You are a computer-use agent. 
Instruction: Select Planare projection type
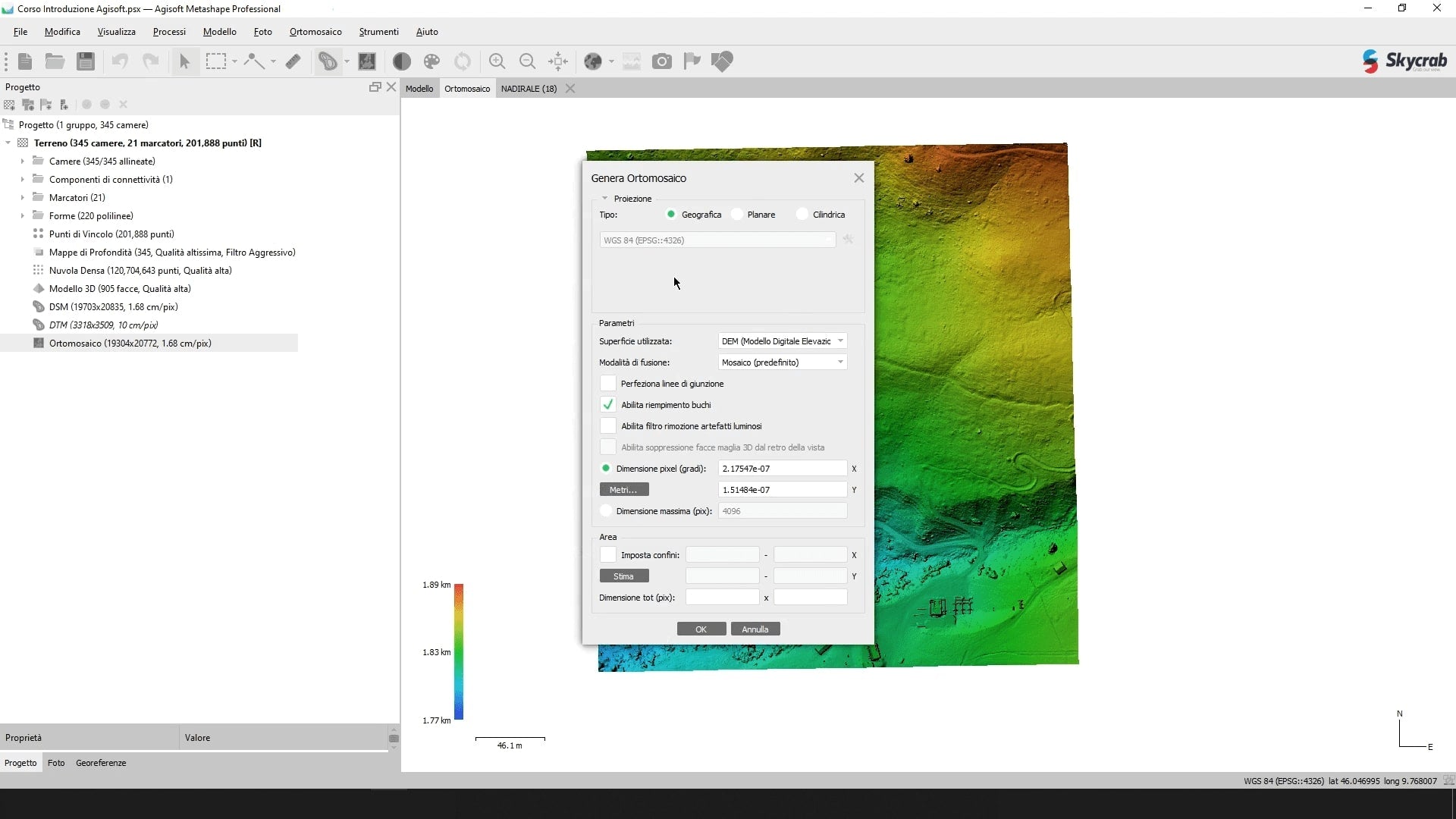click(x=737, y=215)
